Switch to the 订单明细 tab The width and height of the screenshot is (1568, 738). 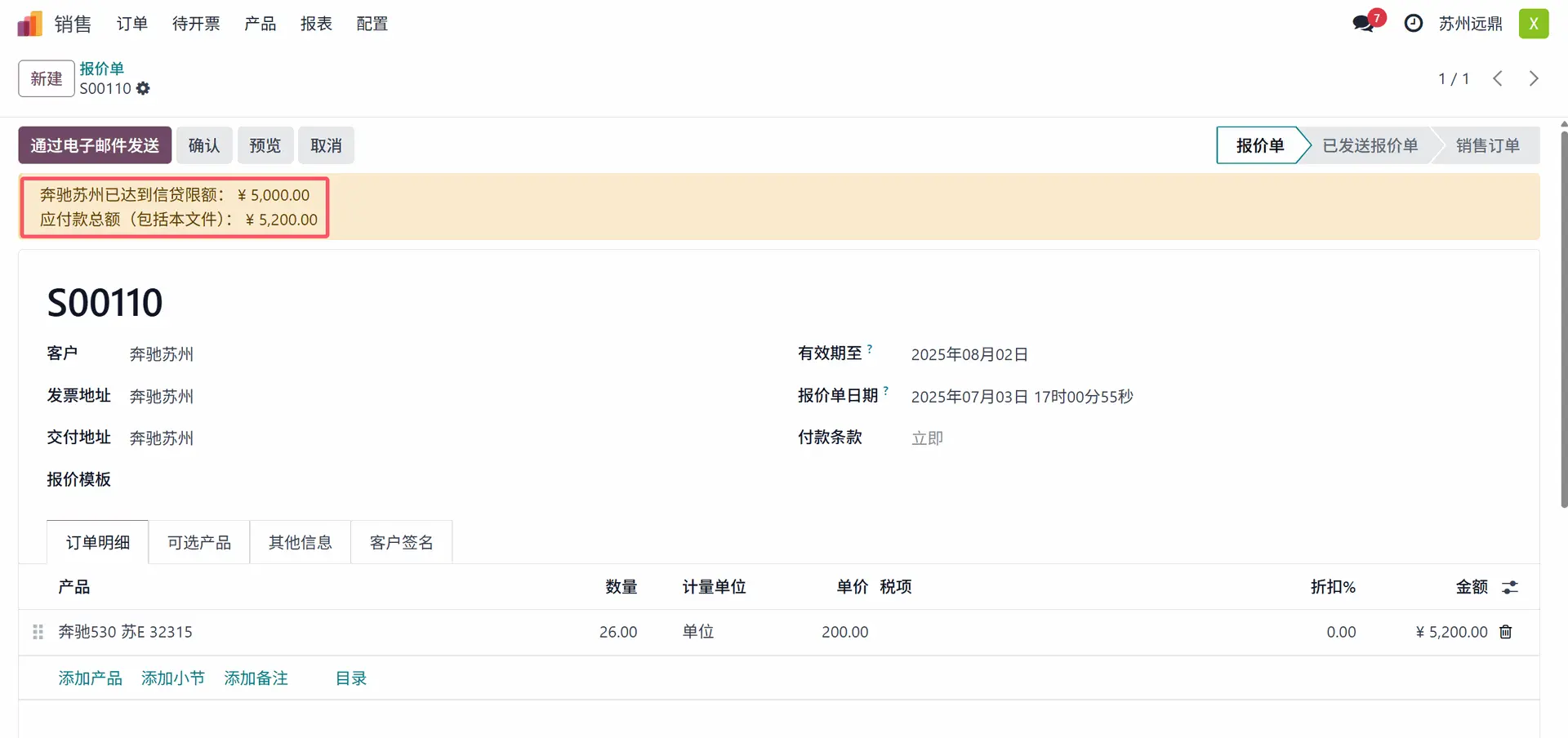(x=98, y=542)
